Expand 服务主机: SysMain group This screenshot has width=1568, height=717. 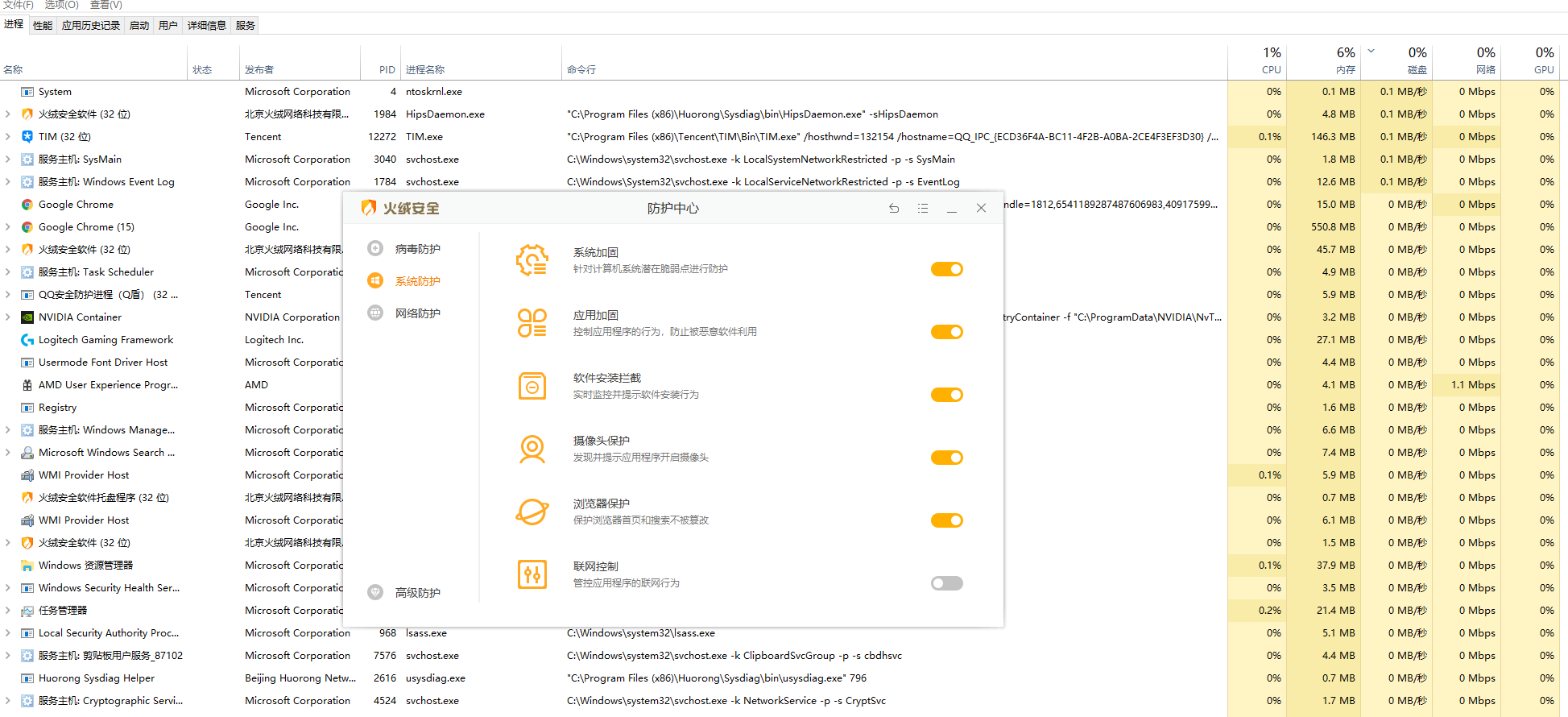pos(8,159)
